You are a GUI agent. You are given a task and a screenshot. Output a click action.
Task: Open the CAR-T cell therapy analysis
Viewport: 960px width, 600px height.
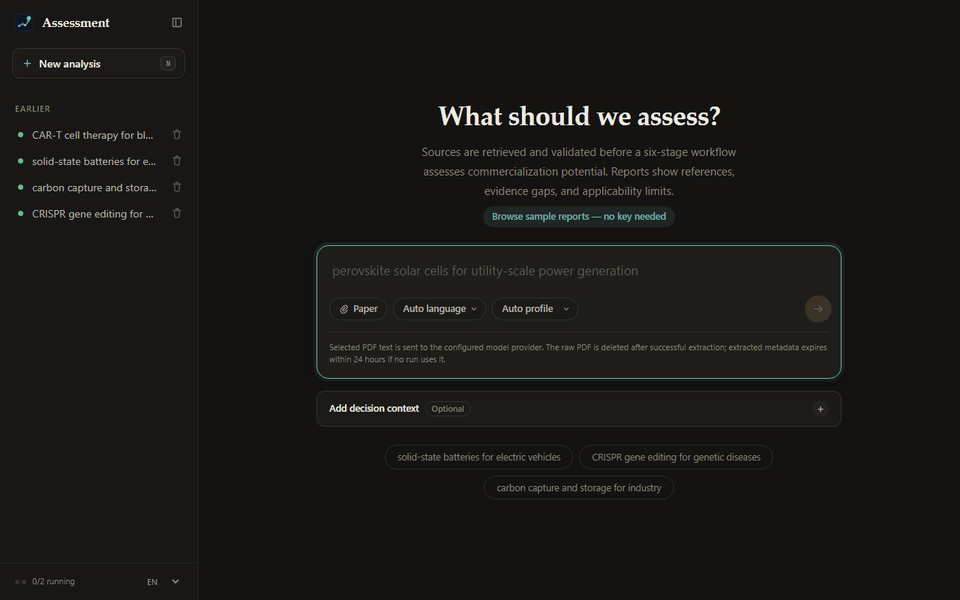tap(92, 135)
